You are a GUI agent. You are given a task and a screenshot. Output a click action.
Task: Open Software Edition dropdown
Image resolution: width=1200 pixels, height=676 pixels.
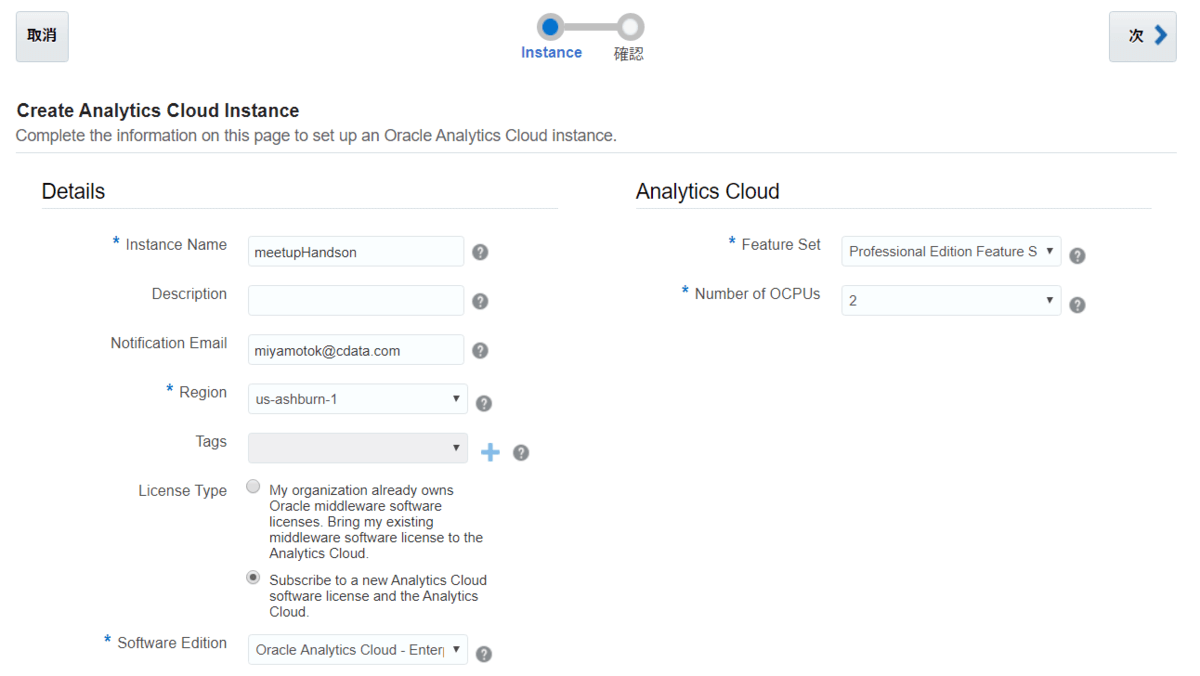357,650
